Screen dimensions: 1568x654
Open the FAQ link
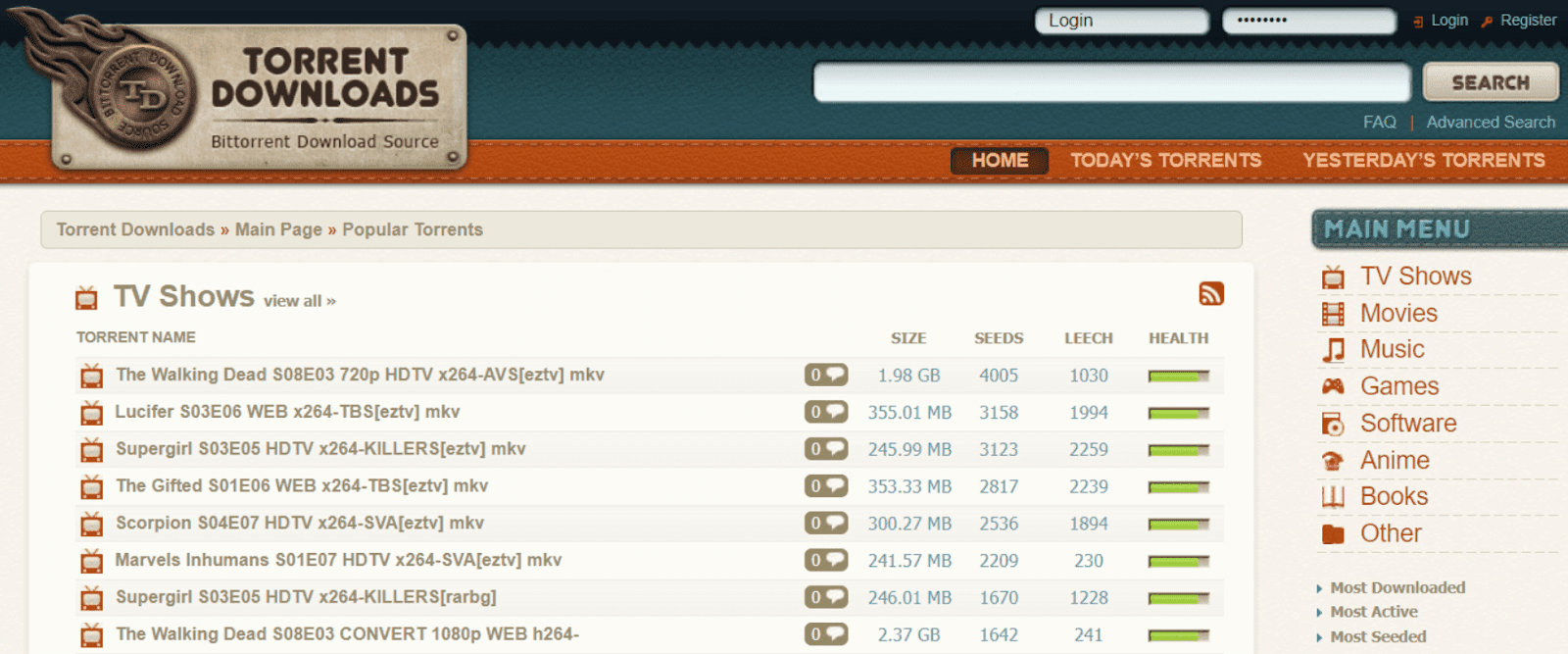point(1380,123)
